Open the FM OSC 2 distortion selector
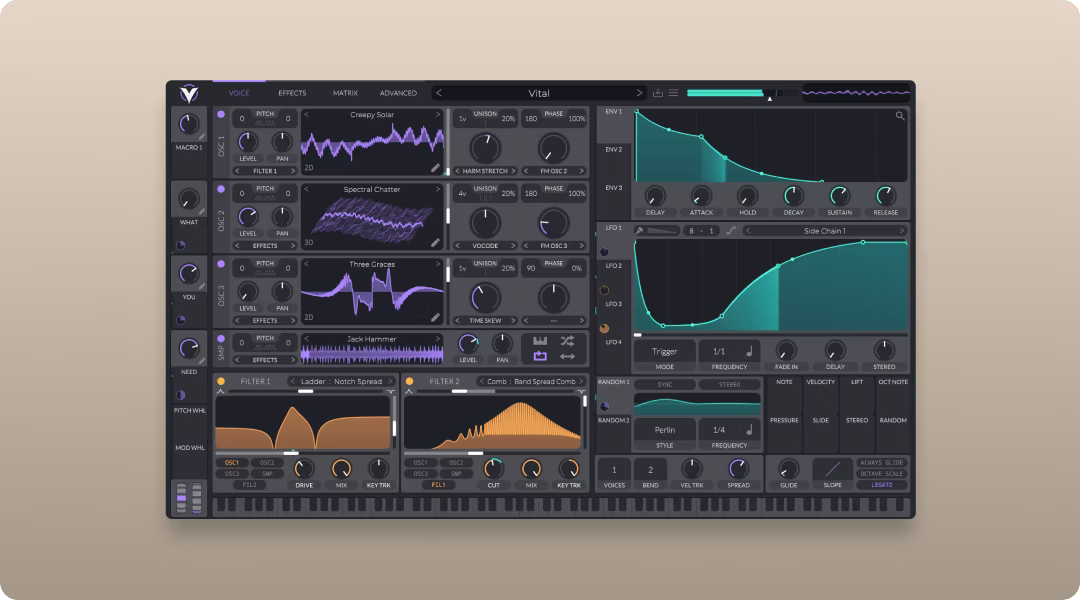The height and width of the screenshot is (600, 1080). [553, 171]
